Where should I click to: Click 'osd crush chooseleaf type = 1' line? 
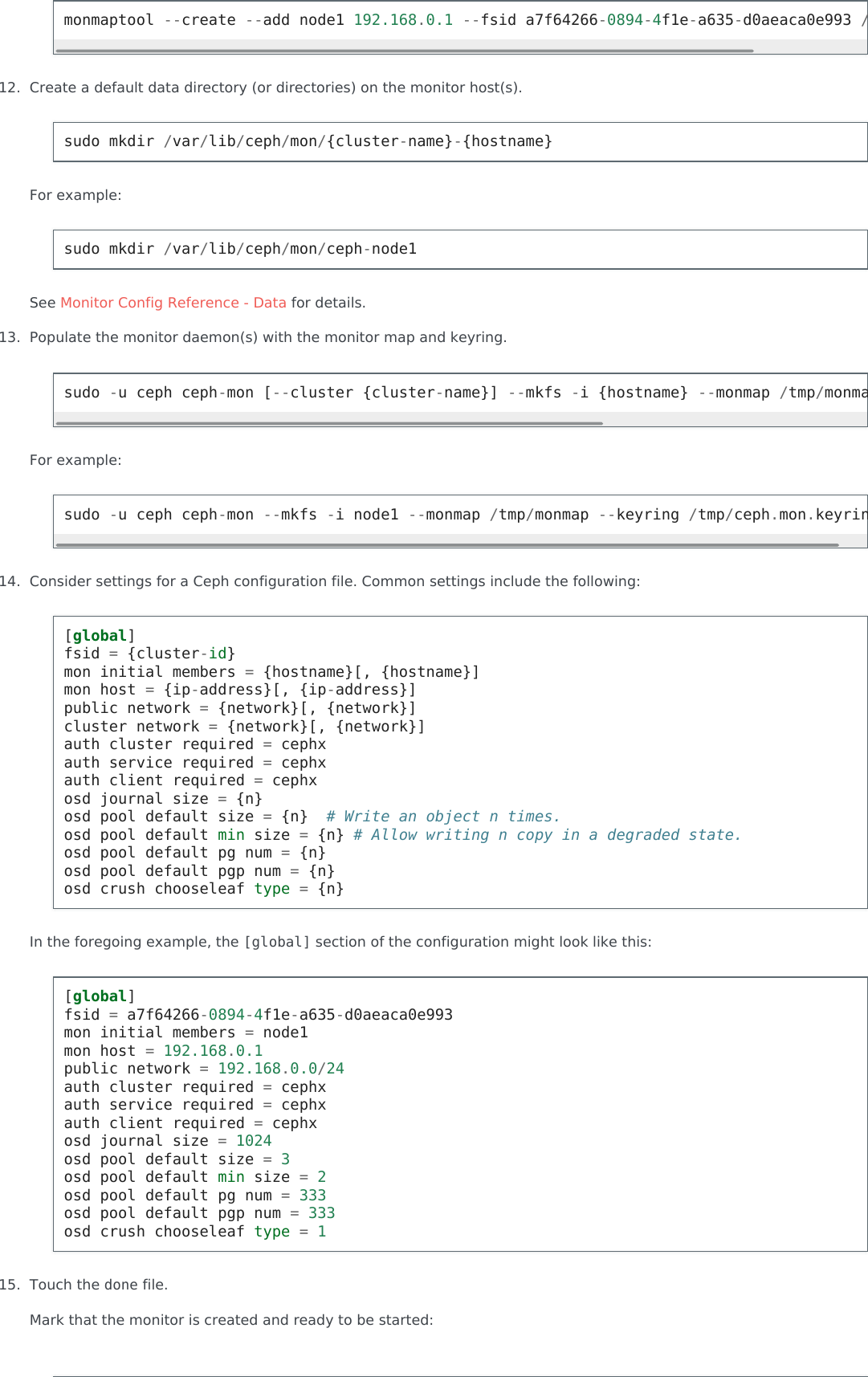[195, 1232]
